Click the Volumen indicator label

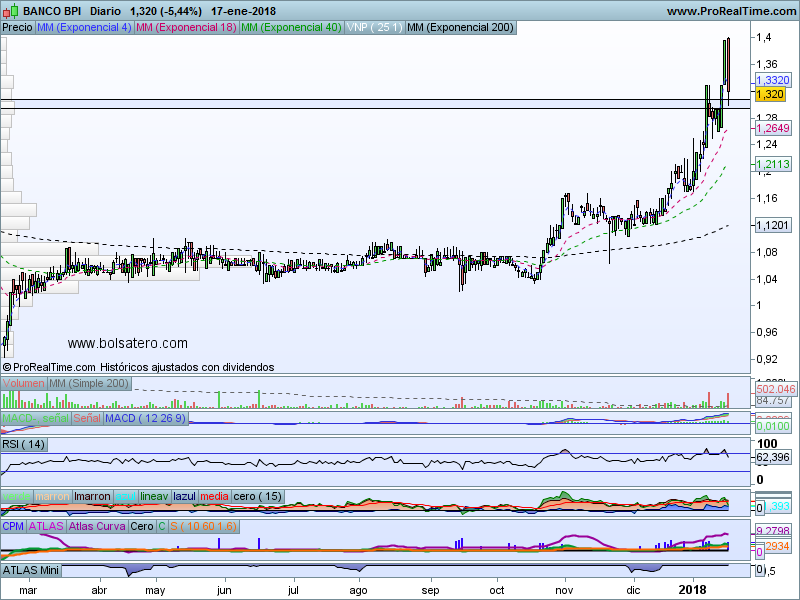[24, 384]
